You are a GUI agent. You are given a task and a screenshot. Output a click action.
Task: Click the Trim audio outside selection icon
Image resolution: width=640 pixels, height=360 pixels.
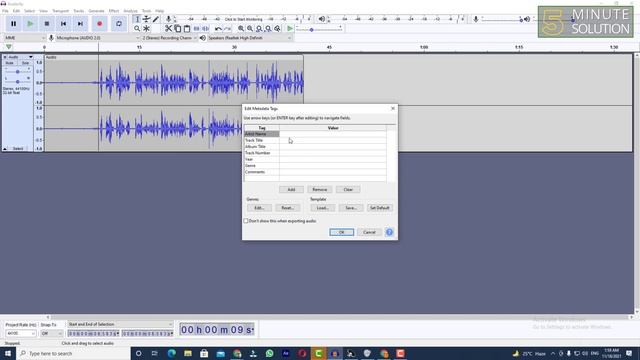(x=196, y=29)
